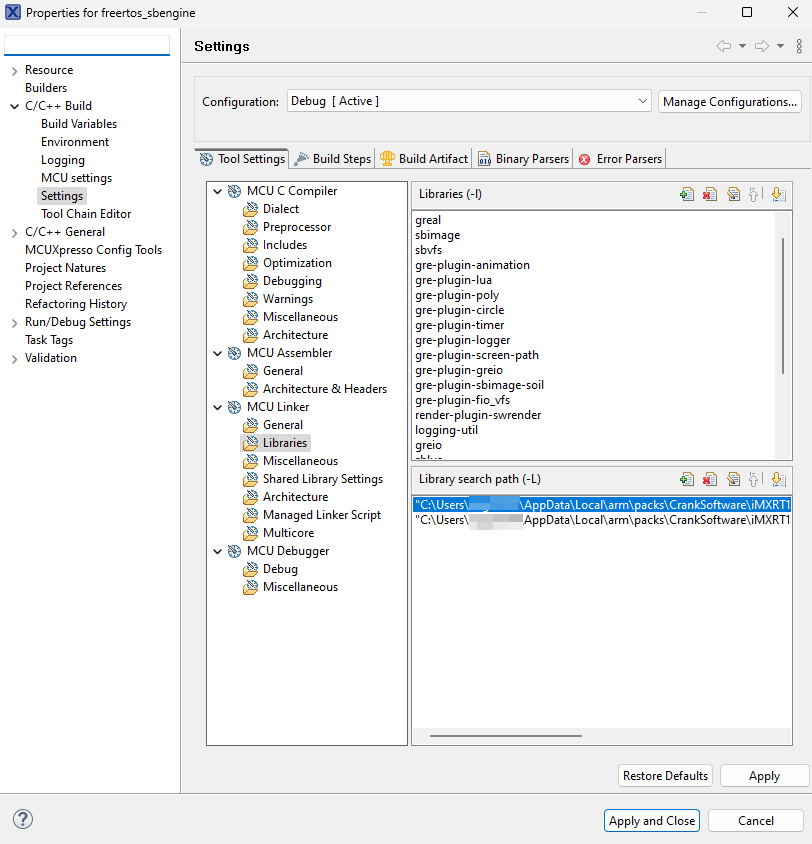Open help via the question mark icon
Image resolution: width=812 pixels, height=844 pixels.
[22, 819]
